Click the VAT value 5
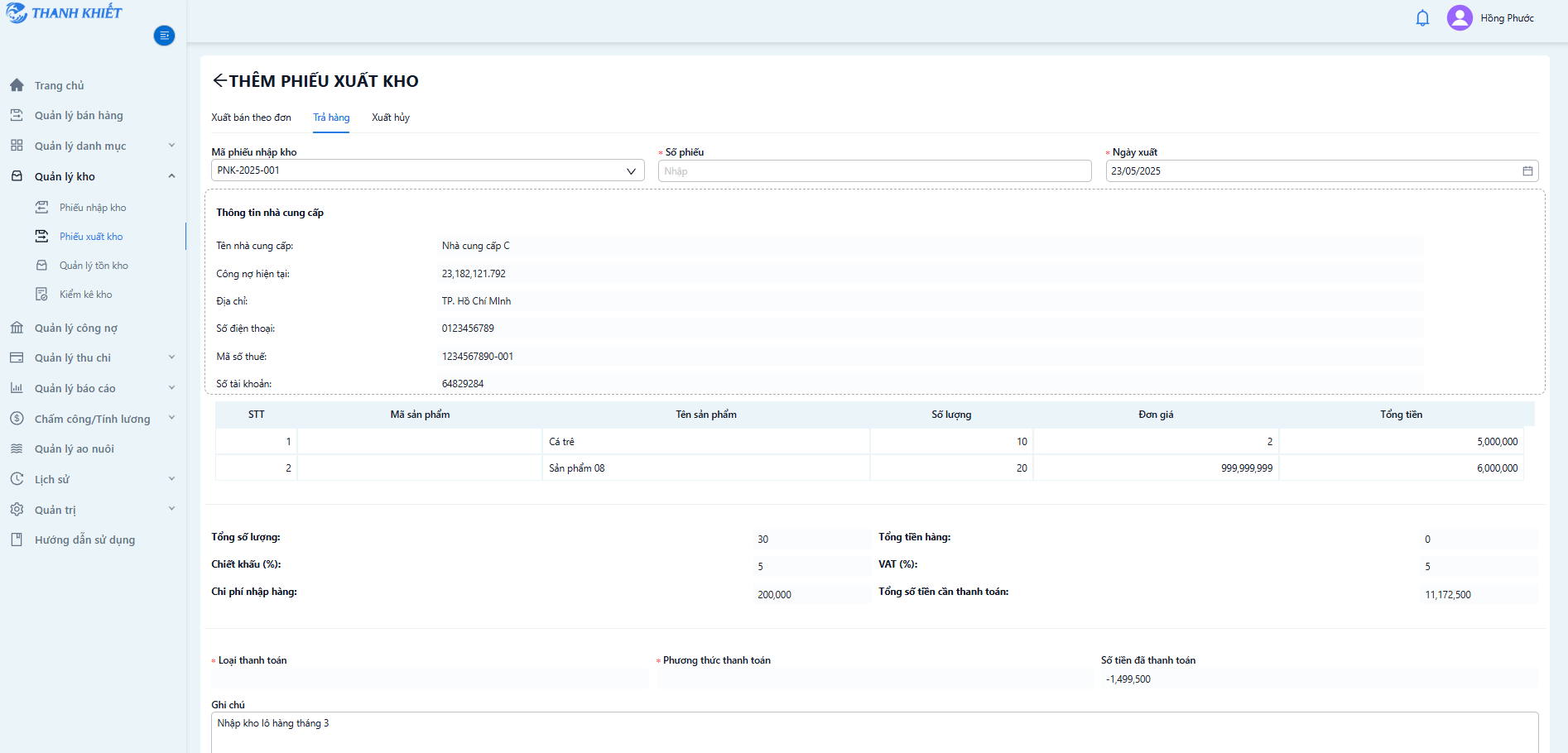The image size is (1568, 753). coord(1427,567)
